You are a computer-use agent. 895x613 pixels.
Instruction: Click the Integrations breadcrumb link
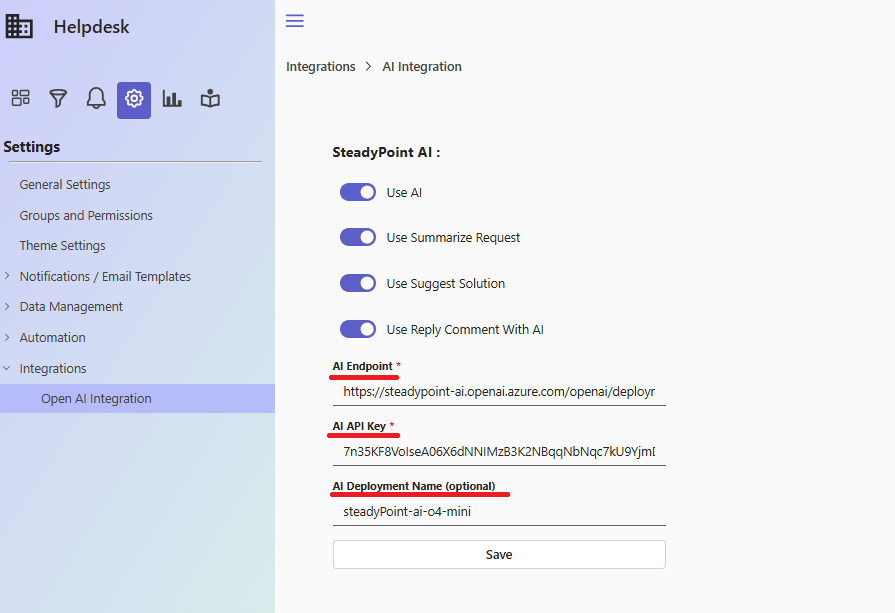point(320,67)
